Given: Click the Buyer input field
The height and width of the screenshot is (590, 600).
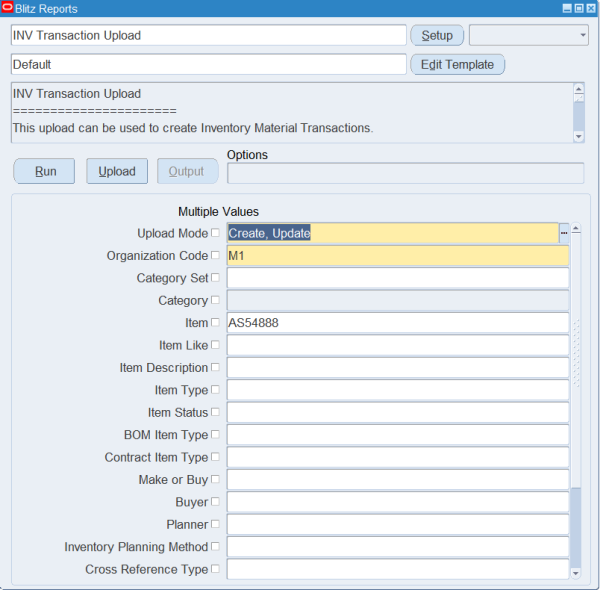Looking at the screenshot, I should pos(398,502).
